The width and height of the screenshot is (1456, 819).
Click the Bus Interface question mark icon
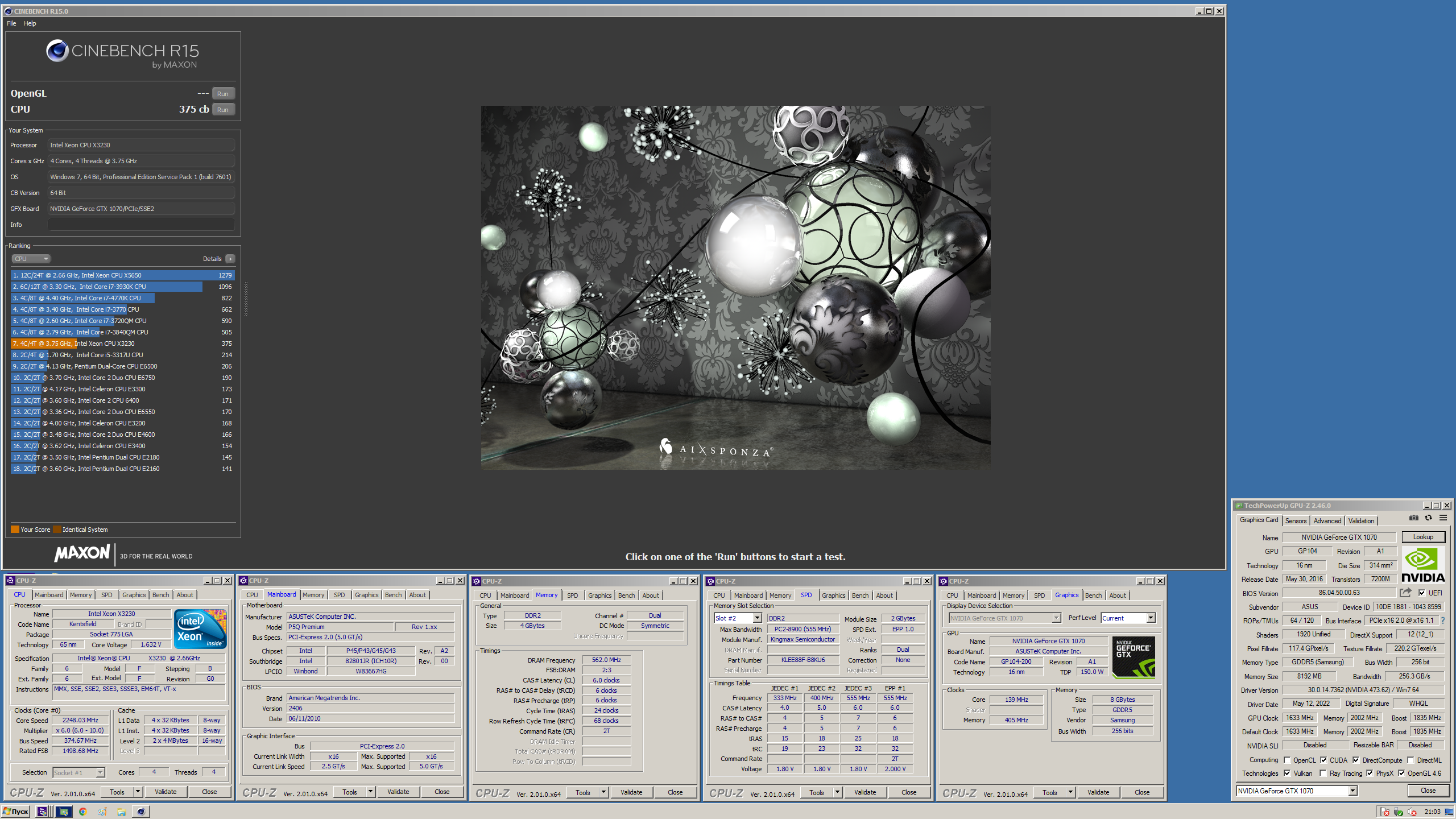click(x=1442, y=621)
